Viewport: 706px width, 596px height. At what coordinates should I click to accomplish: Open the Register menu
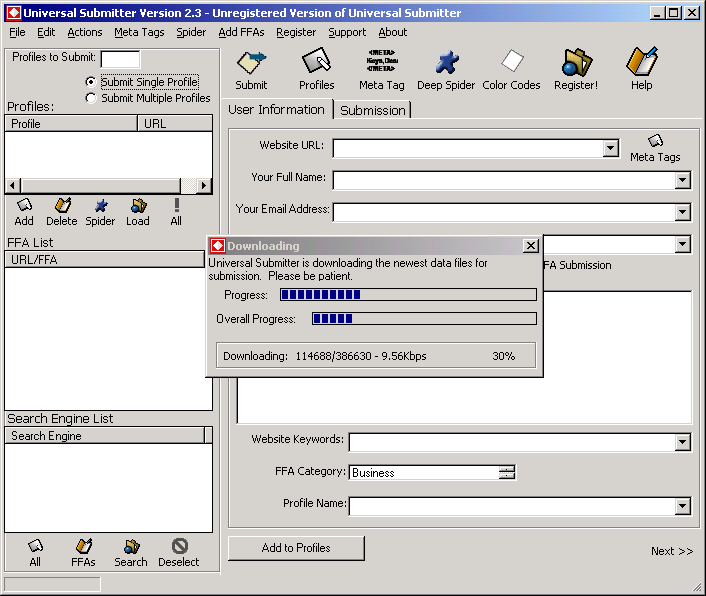coord(296,32)
